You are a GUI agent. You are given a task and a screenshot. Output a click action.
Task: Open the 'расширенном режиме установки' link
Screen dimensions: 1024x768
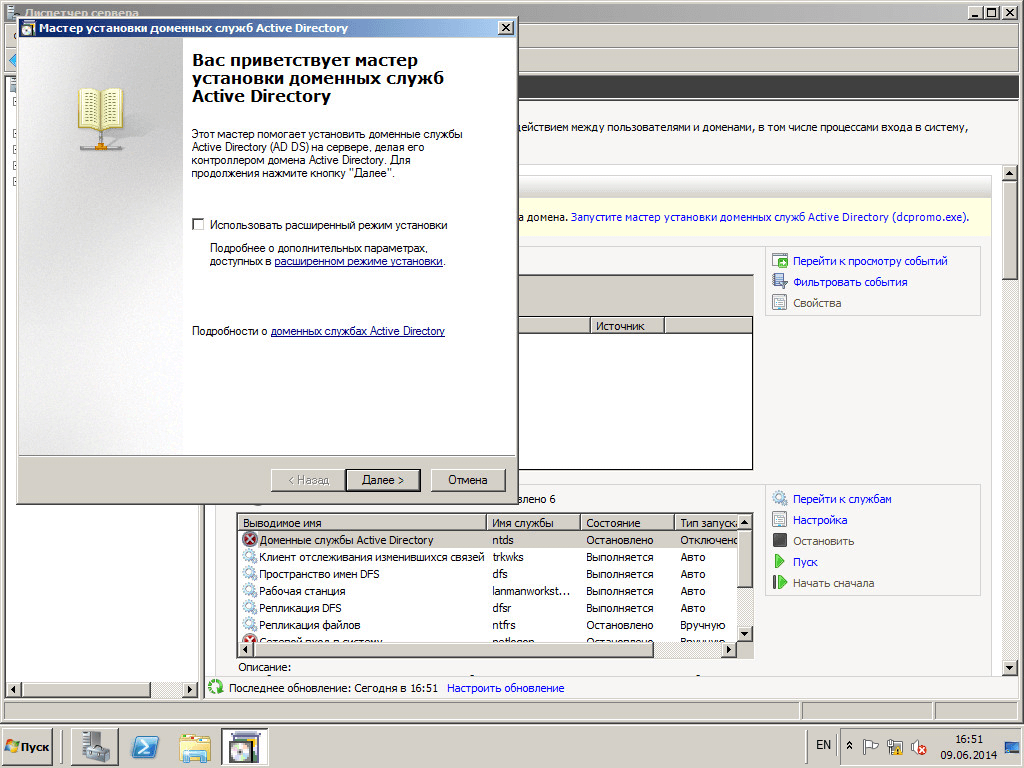(x=358, y=261)
